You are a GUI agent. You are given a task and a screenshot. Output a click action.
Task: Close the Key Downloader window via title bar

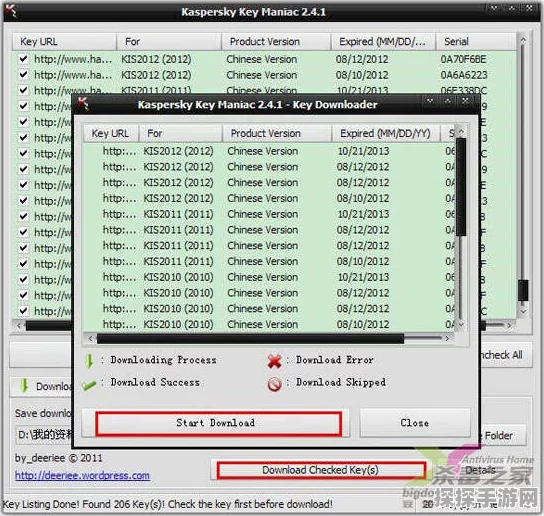(465, 101)
